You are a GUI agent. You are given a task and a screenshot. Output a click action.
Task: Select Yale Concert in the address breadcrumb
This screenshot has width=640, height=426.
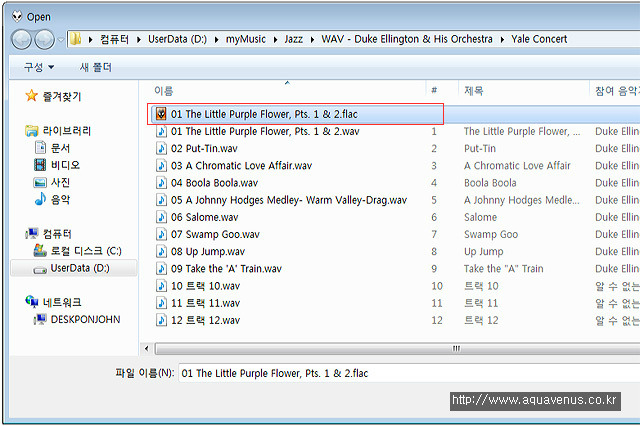click(539, 39)
